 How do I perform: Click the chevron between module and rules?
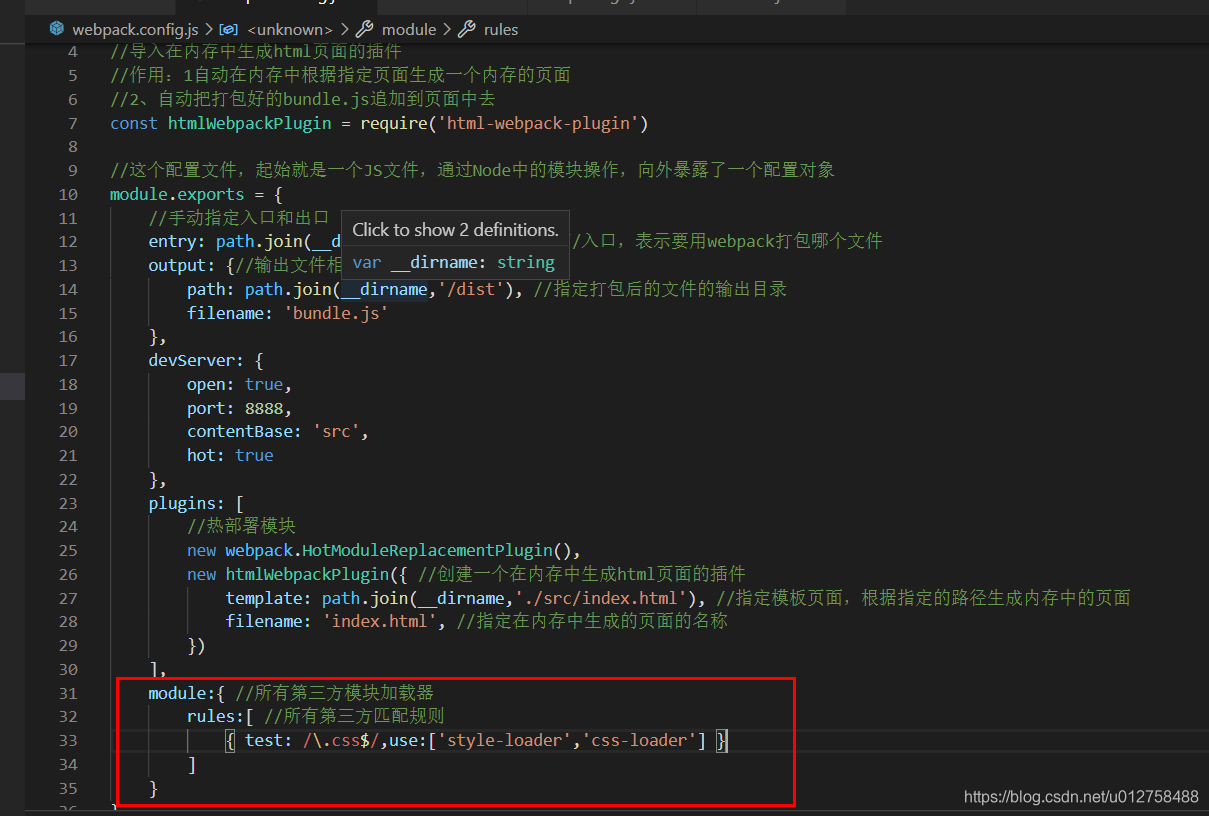(x=445, y=29)
